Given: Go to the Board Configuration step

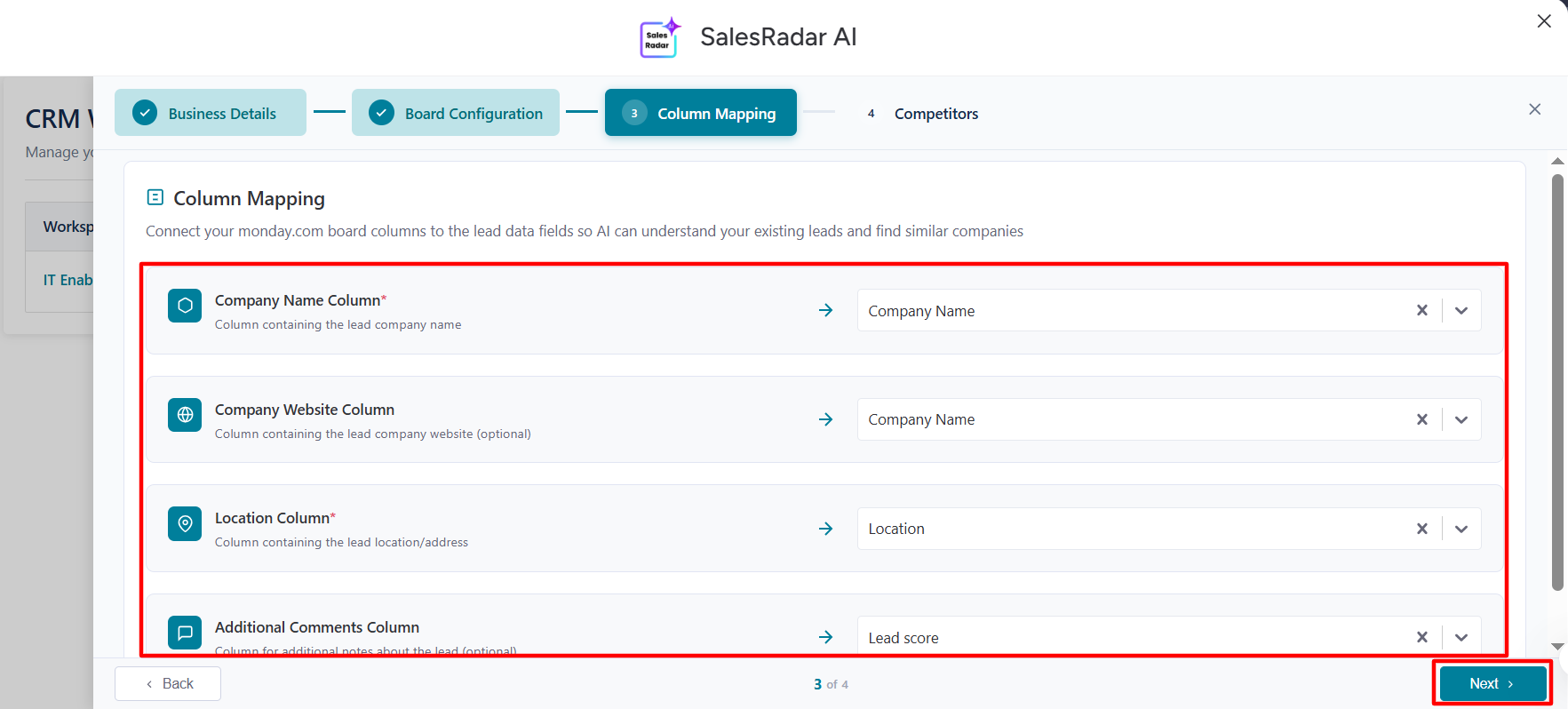Looking at the screenshot, I should click(456, 113).
